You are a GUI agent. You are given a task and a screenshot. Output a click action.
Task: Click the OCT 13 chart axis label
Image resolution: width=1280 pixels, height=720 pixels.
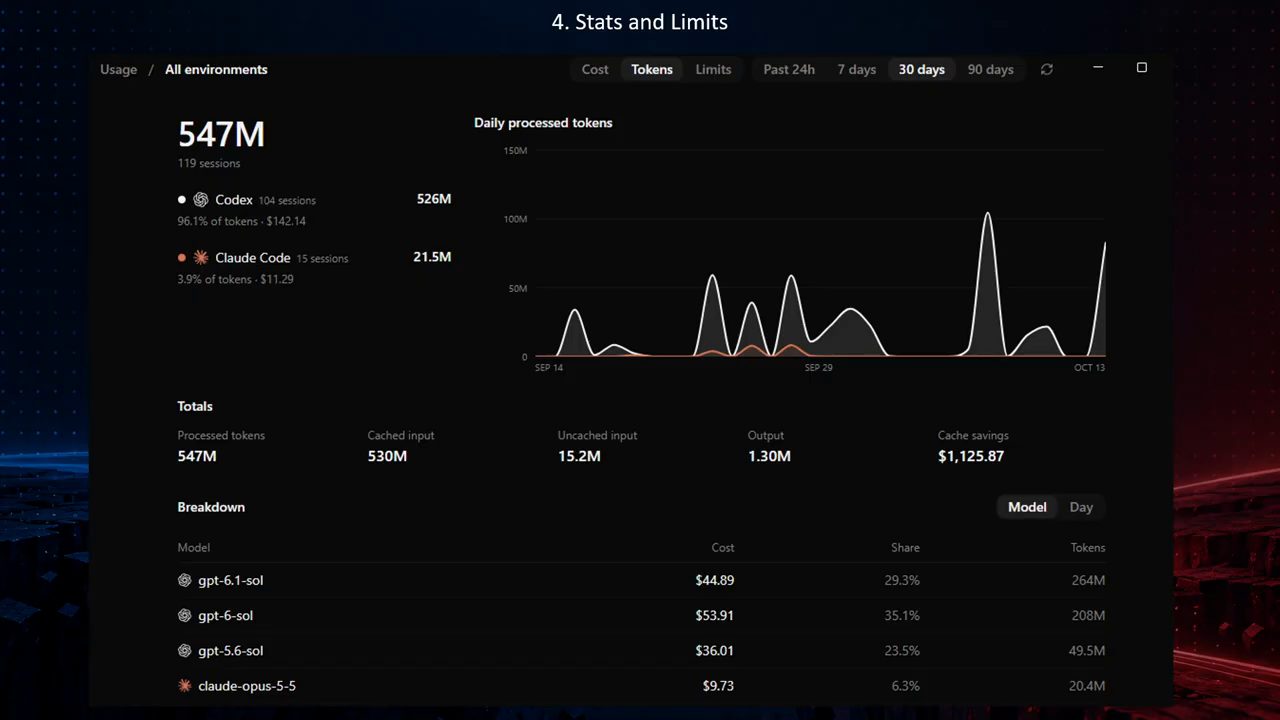[x=1089, y=368]
